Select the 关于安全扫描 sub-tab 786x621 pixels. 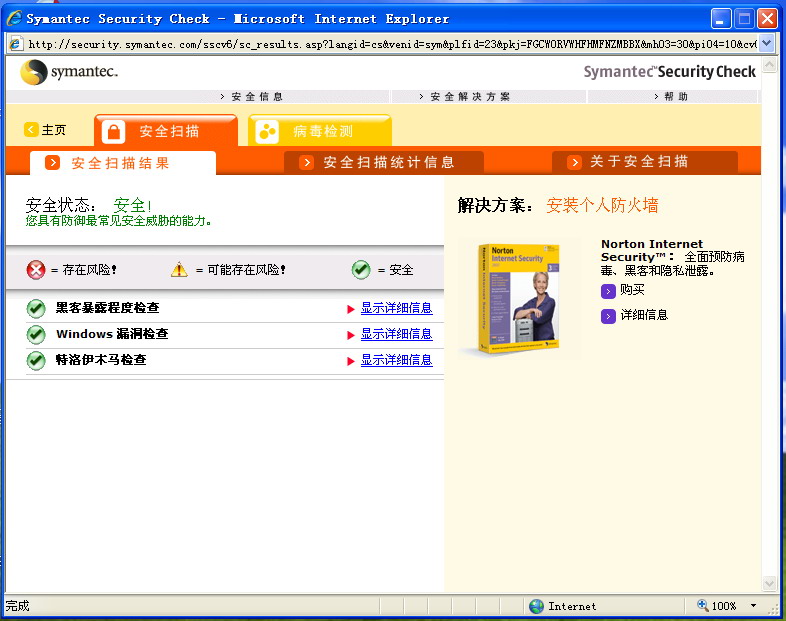pyautogui.click(x=645, y=162)
